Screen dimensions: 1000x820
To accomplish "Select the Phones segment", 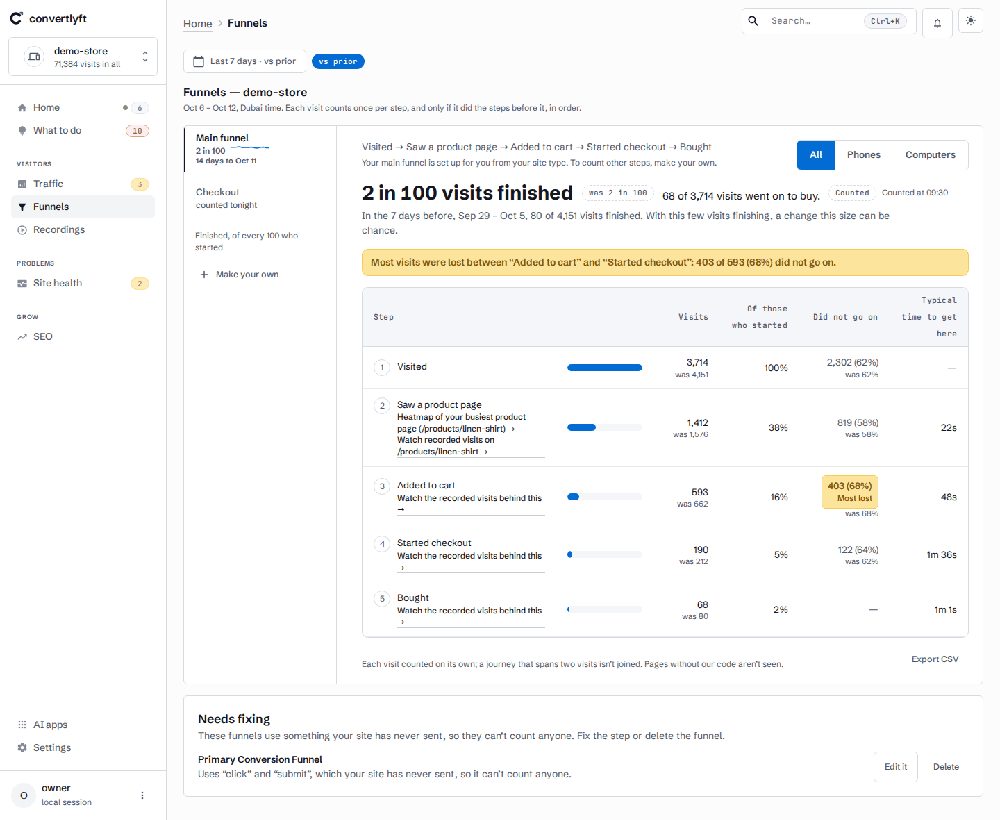I will 864,155.
